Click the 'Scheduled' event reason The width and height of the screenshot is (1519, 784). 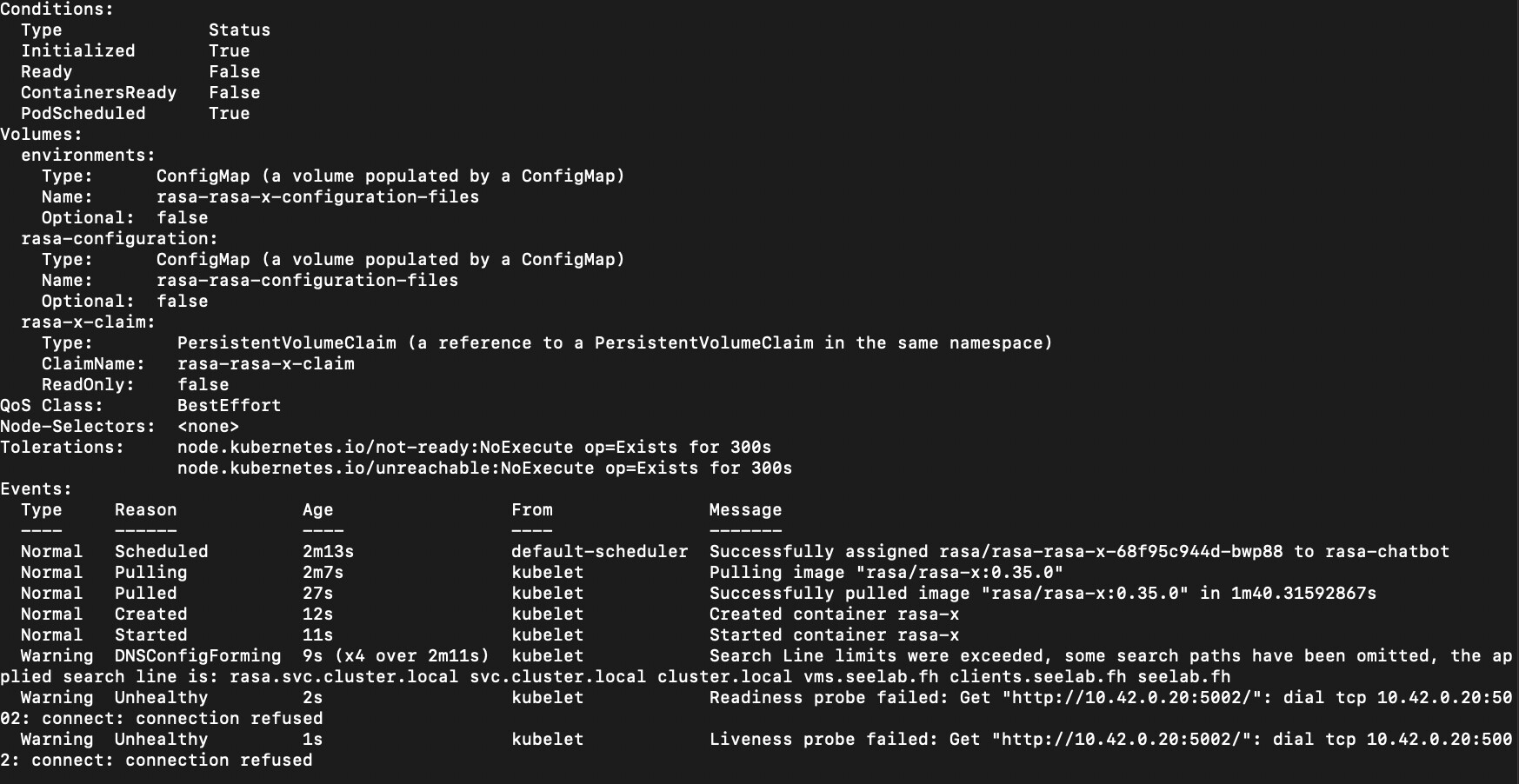pos(161,552)
